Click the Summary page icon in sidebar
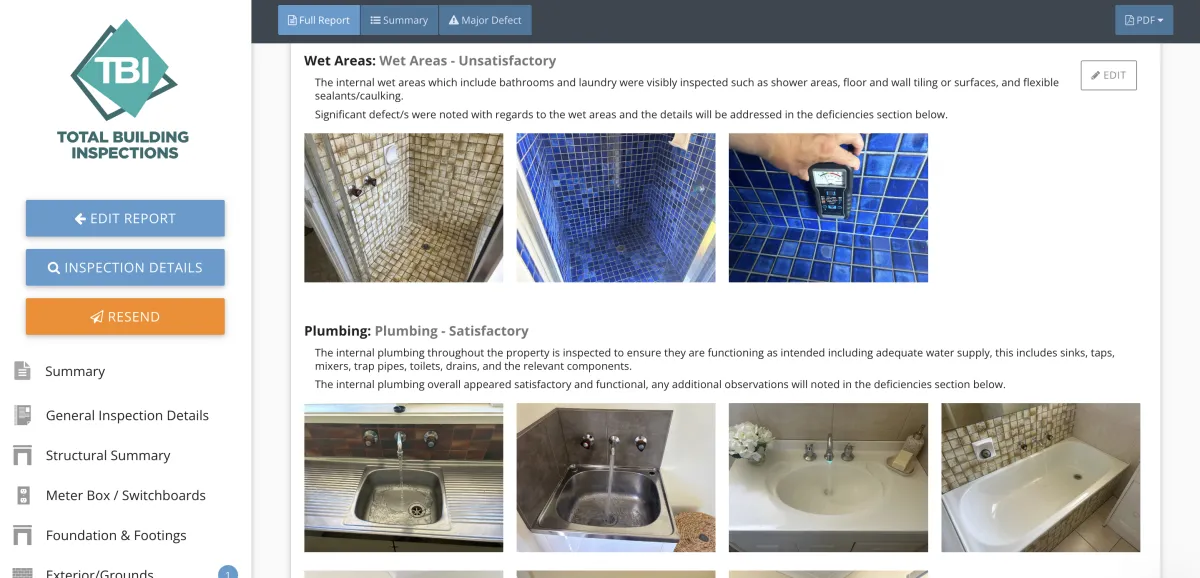 (x=22, y=371)
